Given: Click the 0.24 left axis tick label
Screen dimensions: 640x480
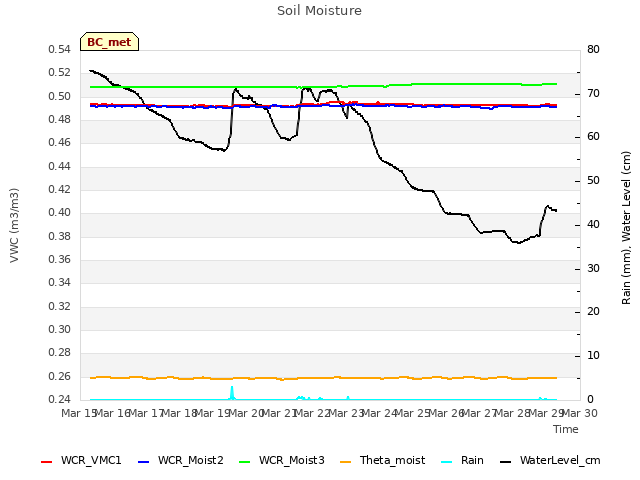Looking at the screenshot, I should pyautogui.click(x=60, y=399).
